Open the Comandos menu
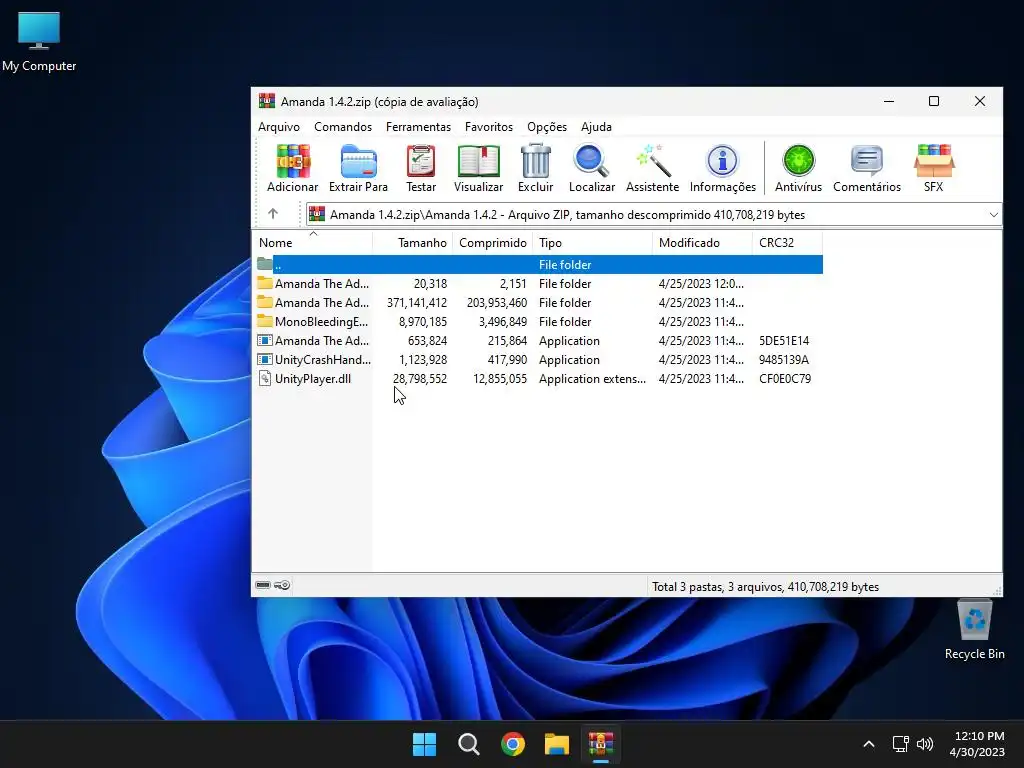Viewport: 1024px width, 768px height. point(343,127)
